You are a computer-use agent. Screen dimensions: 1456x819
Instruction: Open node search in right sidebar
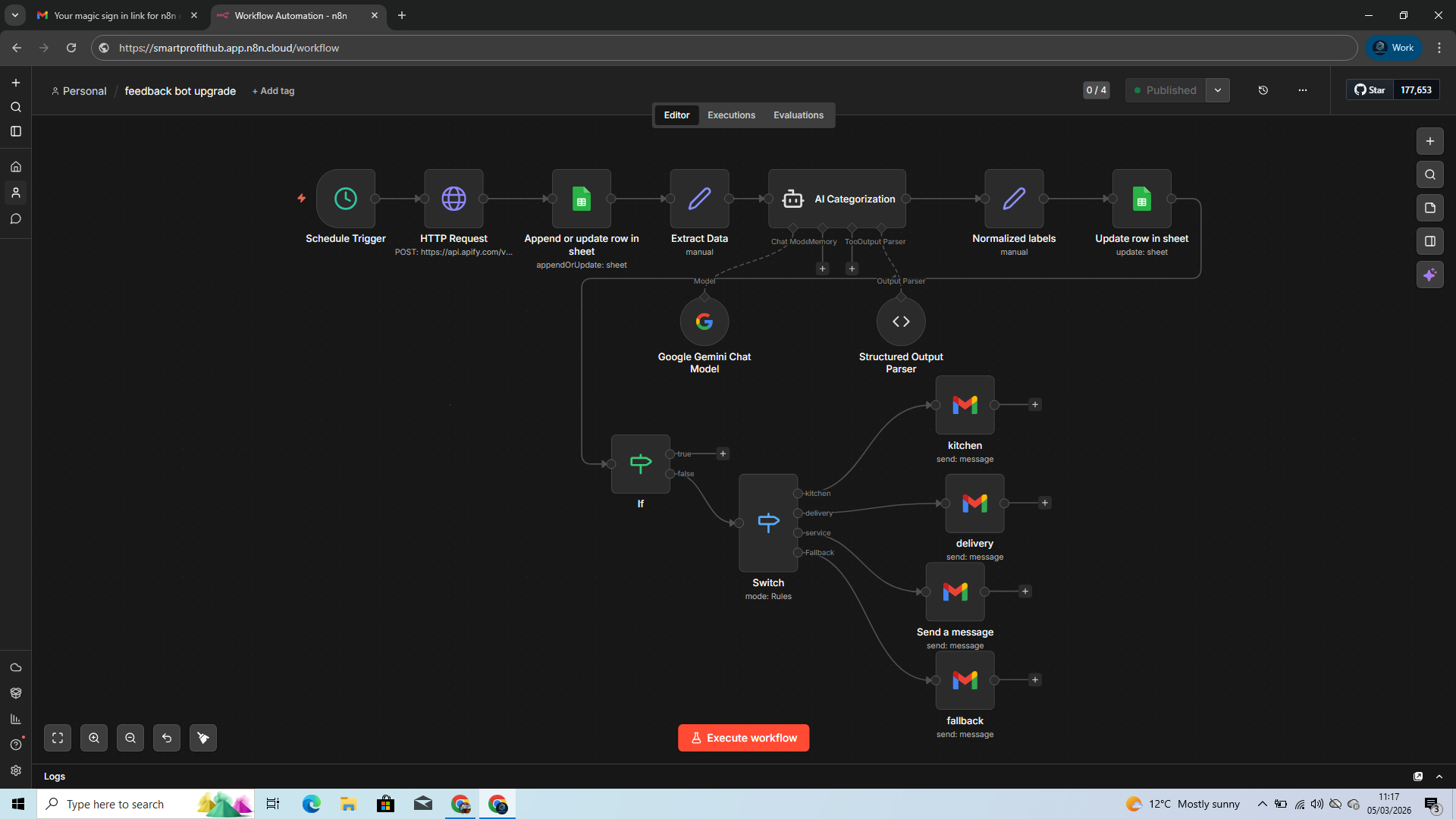click(1430, 174)
